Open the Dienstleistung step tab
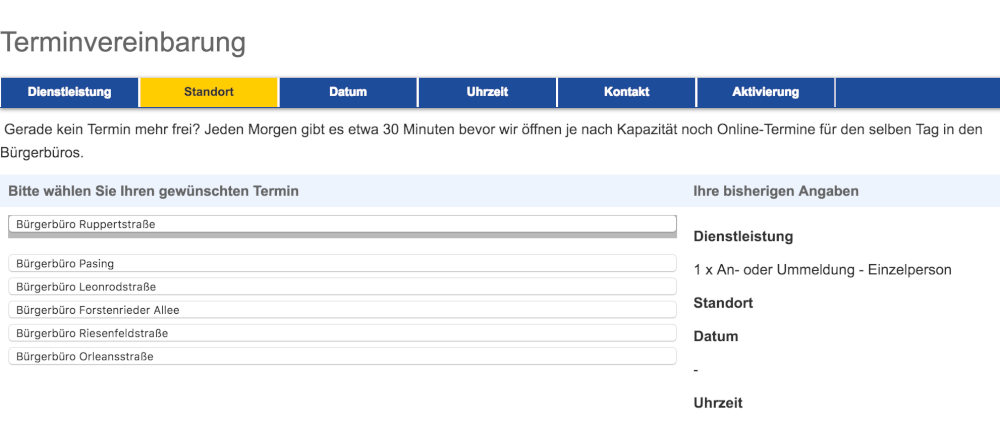Image resolution: width=1000 pixels, height=422 pixels. (70, 92)
